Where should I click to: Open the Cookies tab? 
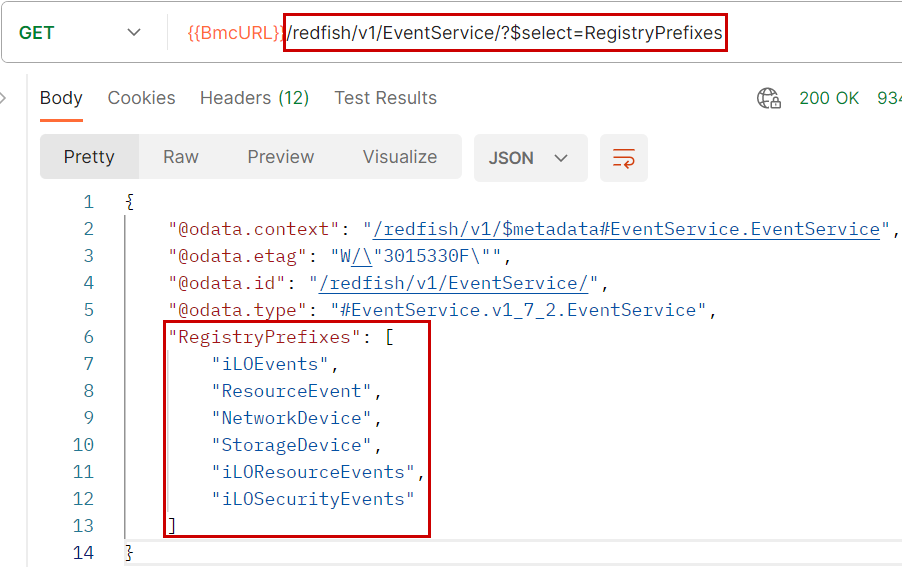point(141,98)
